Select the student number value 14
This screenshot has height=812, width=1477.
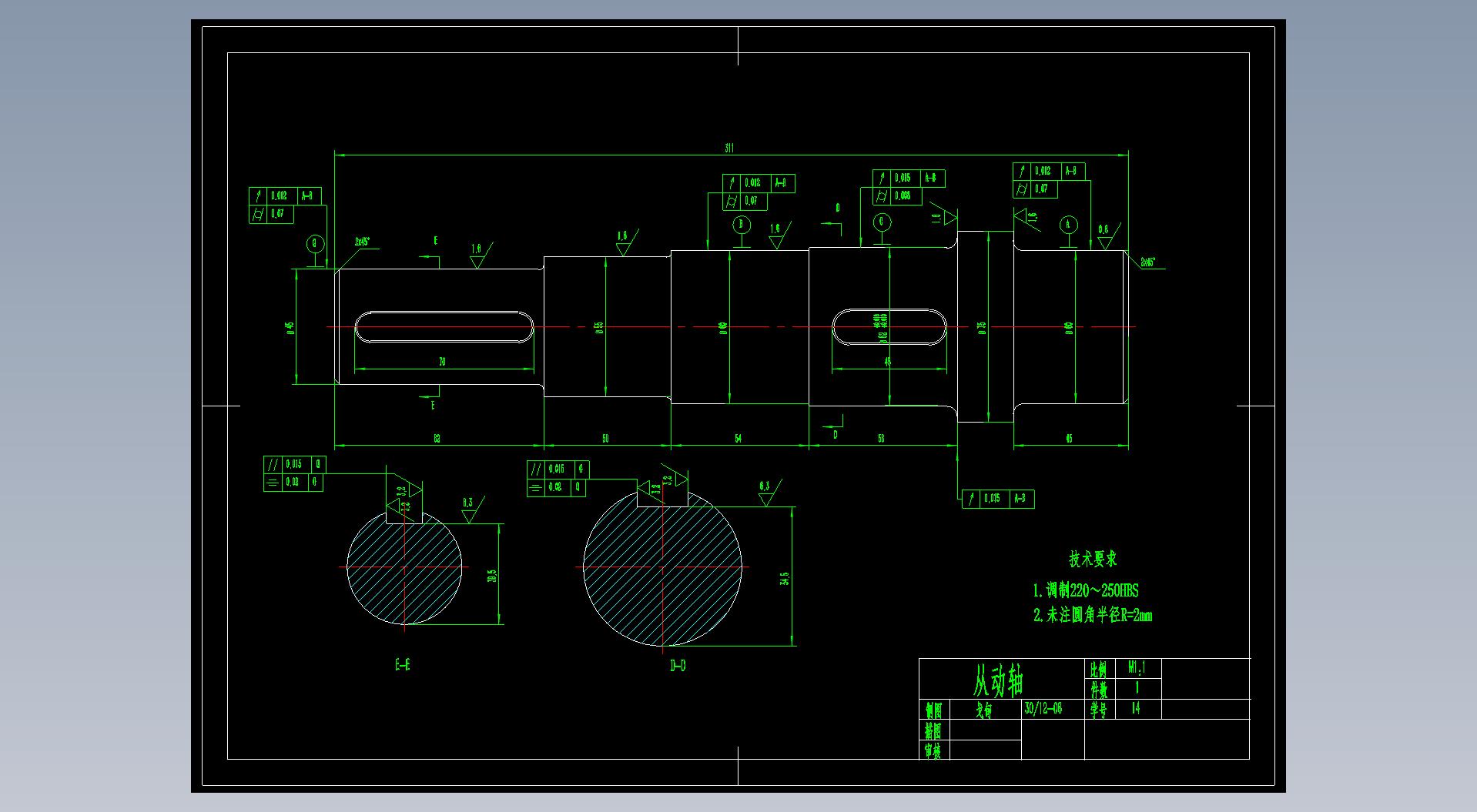pyautogui.click(x=1136, y=709)
